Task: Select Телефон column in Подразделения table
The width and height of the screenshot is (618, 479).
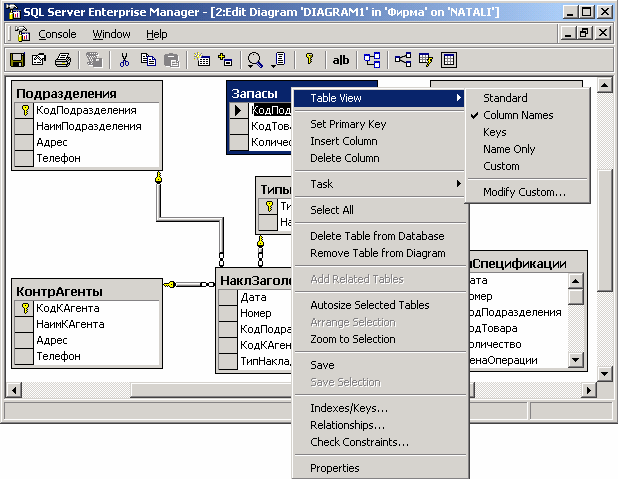Action: click(58, 158)
